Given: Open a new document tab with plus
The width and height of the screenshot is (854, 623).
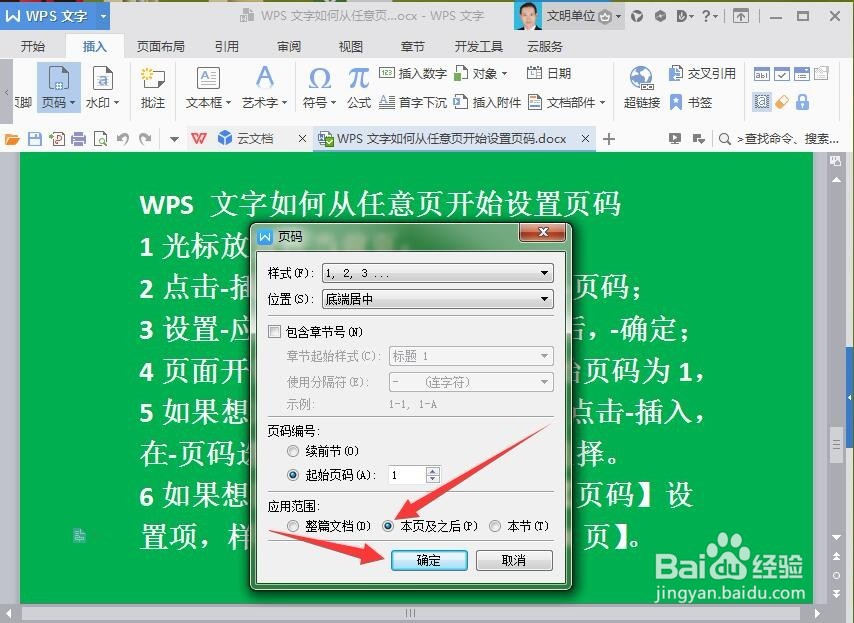Looking at the screenshot, I should 609,139.
